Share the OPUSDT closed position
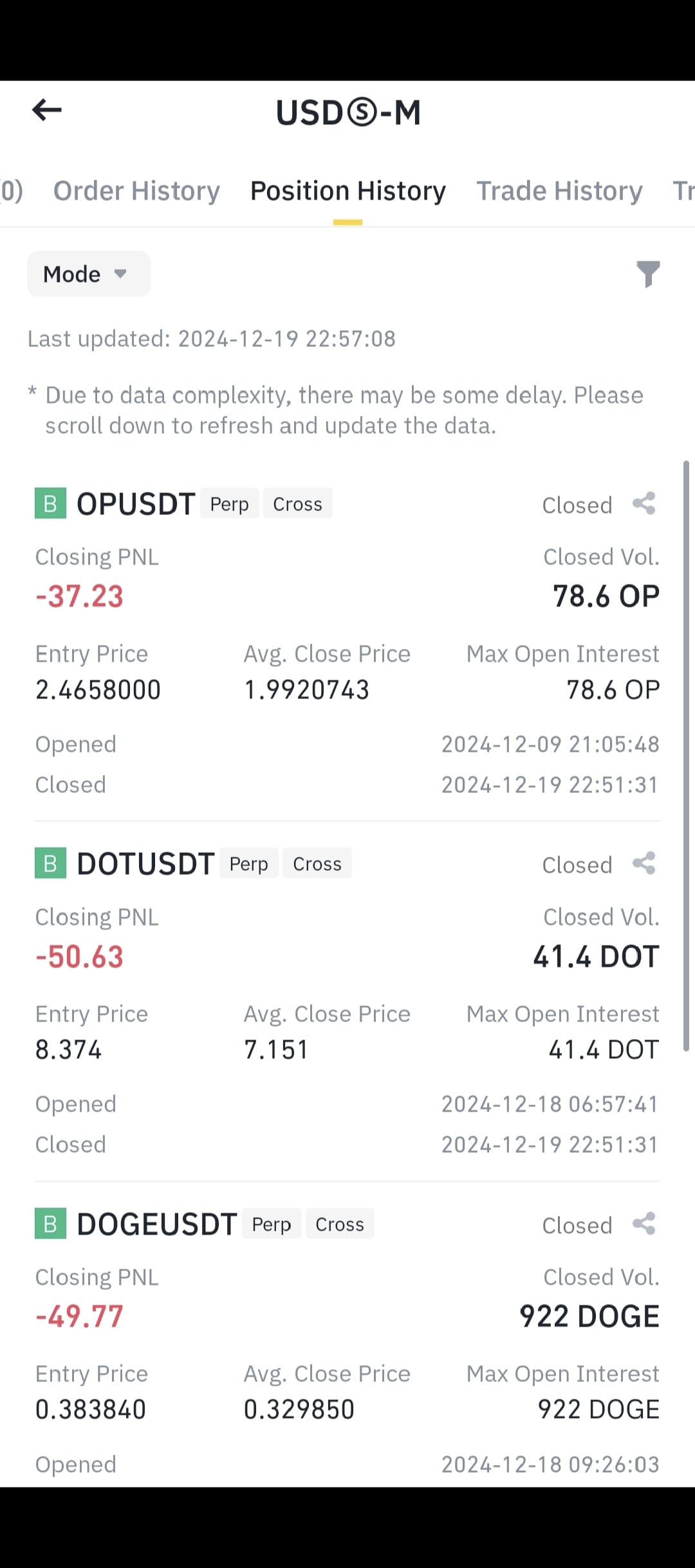This screenshot has height=1568, width=695. coord(644,504)
